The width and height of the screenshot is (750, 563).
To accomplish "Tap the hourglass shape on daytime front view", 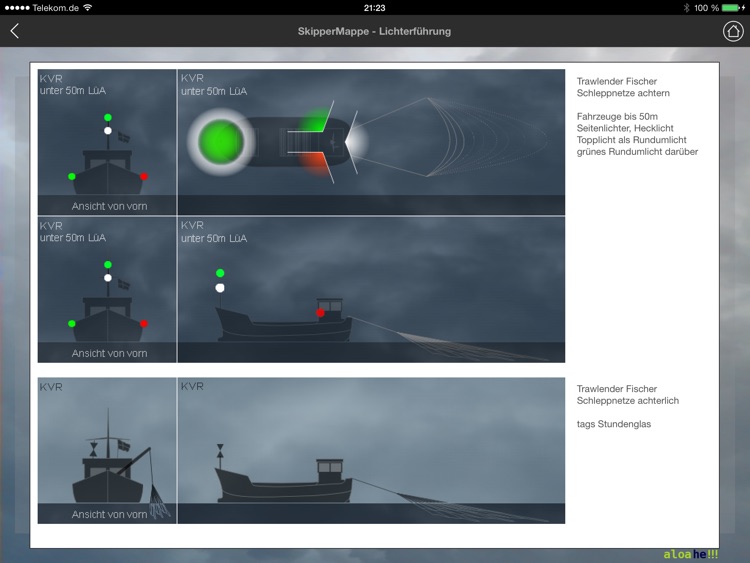I will [x=94, y=450].
